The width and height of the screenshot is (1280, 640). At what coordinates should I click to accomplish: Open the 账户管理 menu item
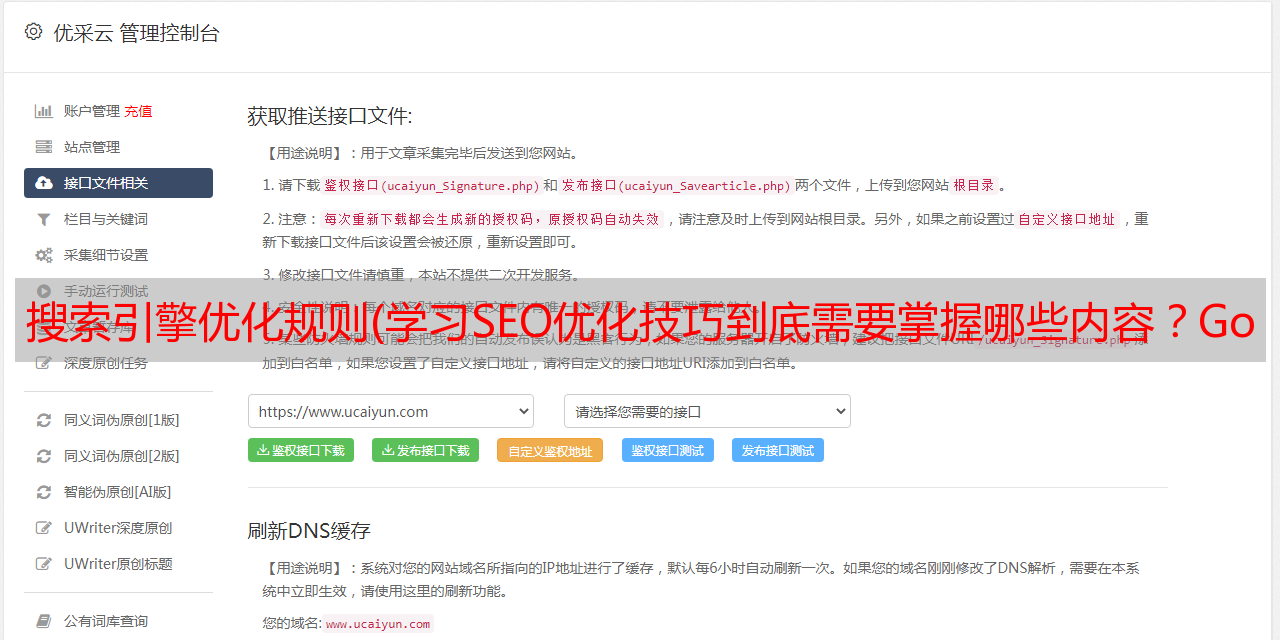[92, 111]
